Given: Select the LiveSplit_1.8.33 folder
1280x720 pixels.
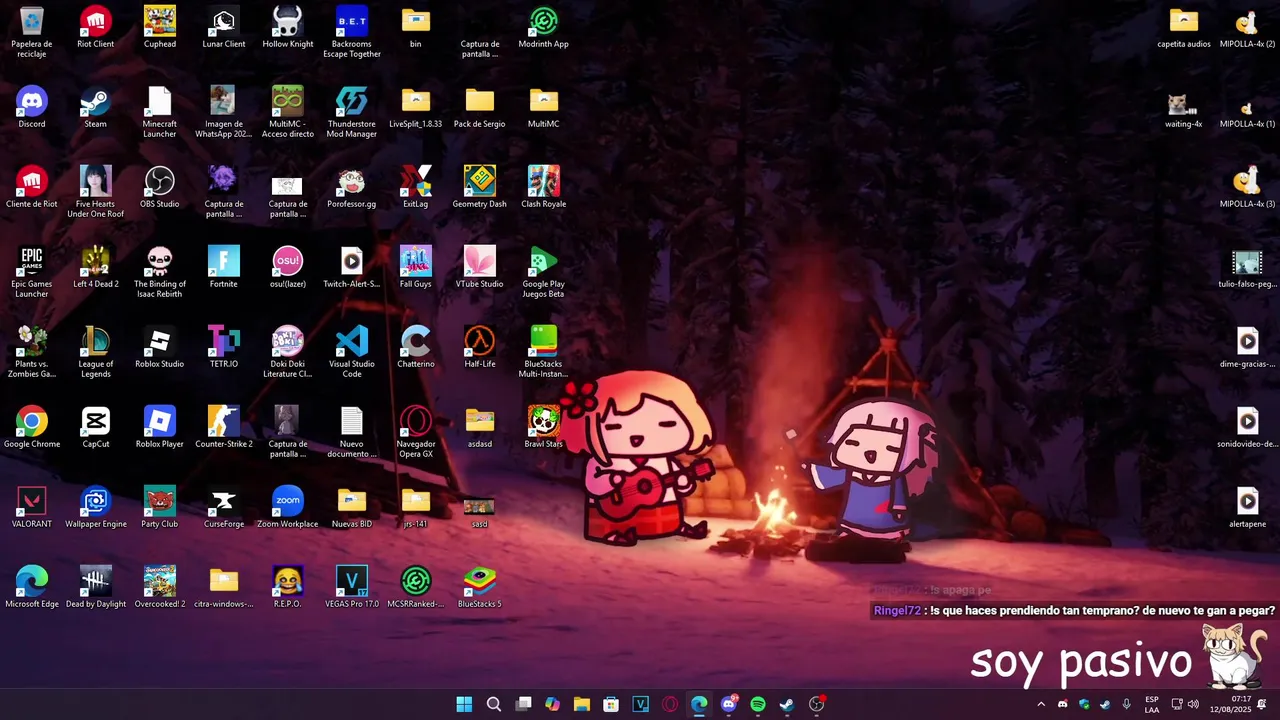Looking at the screenshot, I should click(416, 107).
